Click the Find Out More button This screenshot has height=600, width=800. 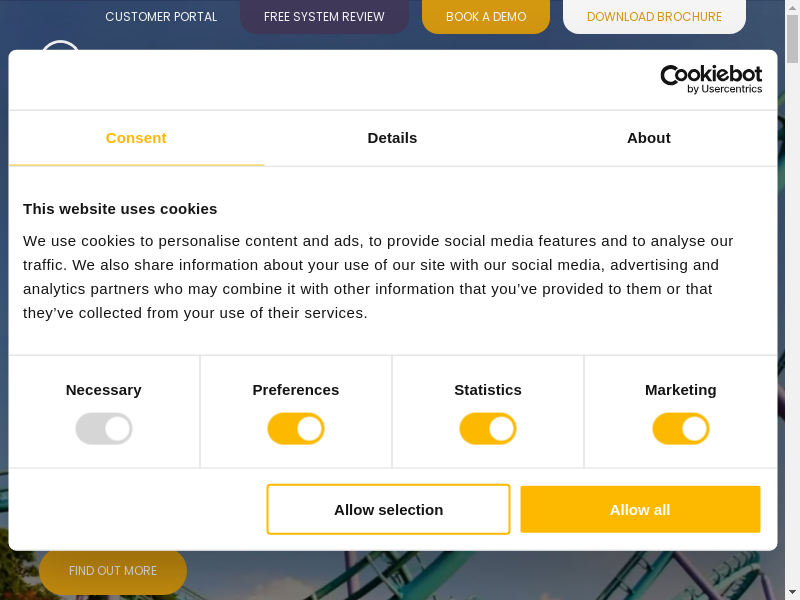pos(113,571)
